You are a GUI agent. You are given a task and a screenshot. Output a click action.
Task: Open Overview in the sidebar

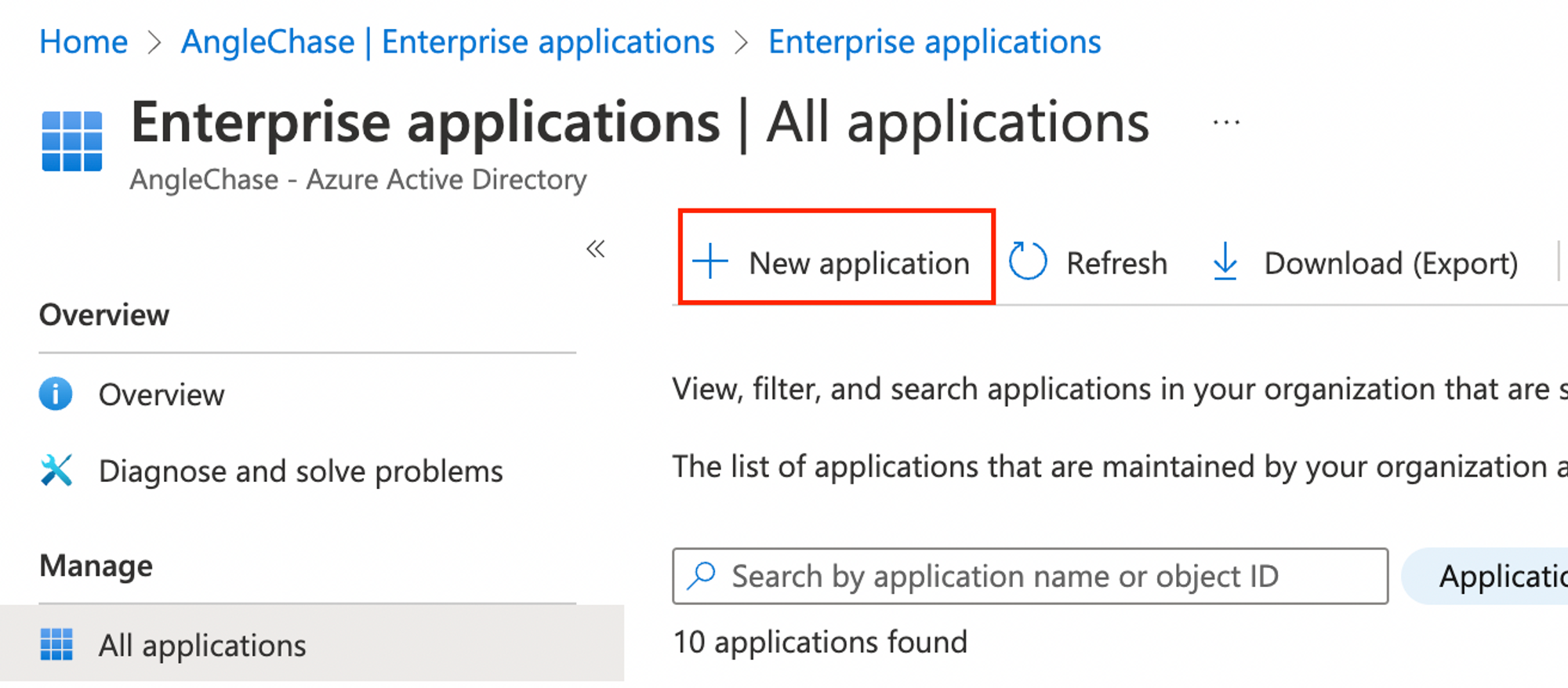tap(161, 394)
